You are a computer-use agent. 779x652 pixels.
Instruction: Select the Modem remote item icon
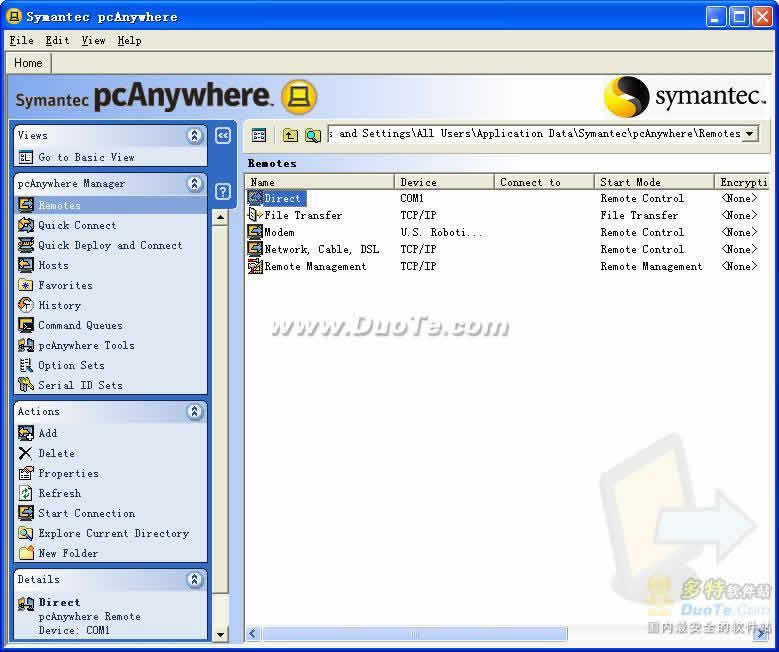point(255,232)
